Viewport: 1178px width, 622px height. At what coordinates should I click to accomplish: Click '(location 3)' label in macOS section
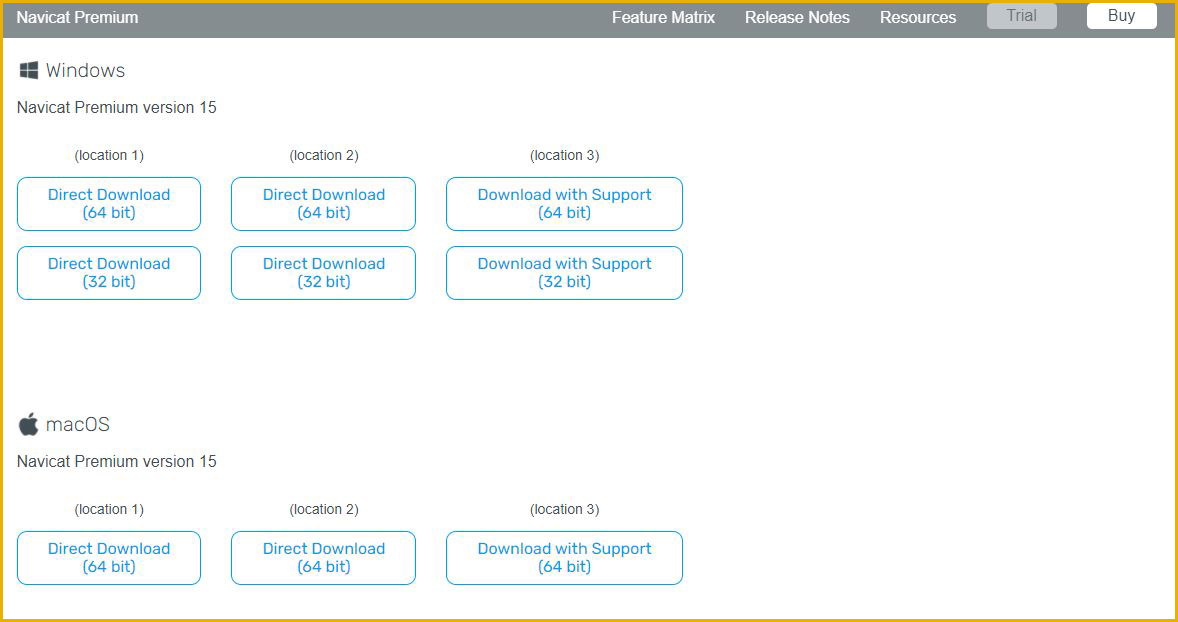pyautogui.click(x=564, y=509)
